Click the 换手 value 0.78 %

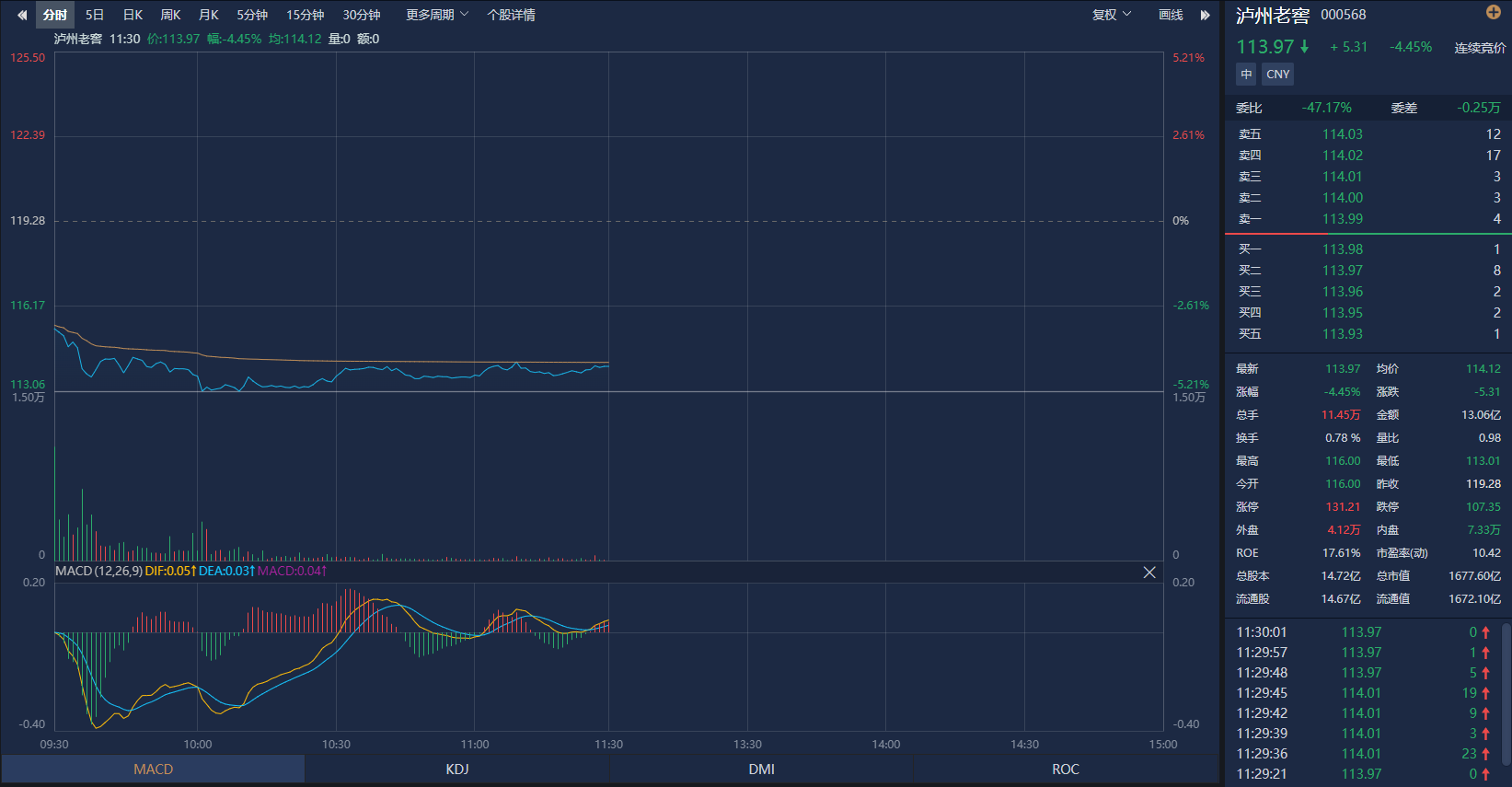click(x=1343, y=438)
